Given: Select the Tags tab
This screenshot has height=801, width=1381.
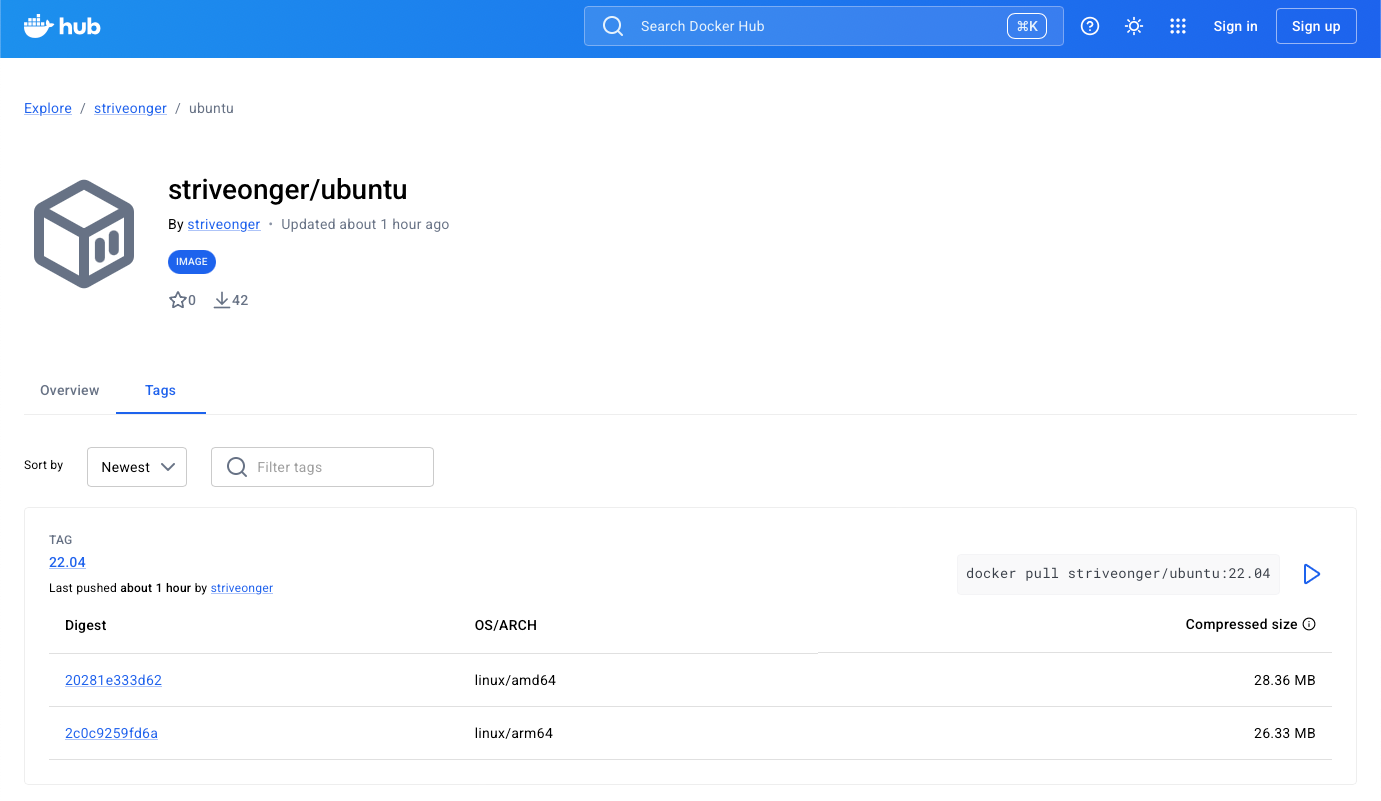Looking at the screenshot, I should click(x=160, y=390).
